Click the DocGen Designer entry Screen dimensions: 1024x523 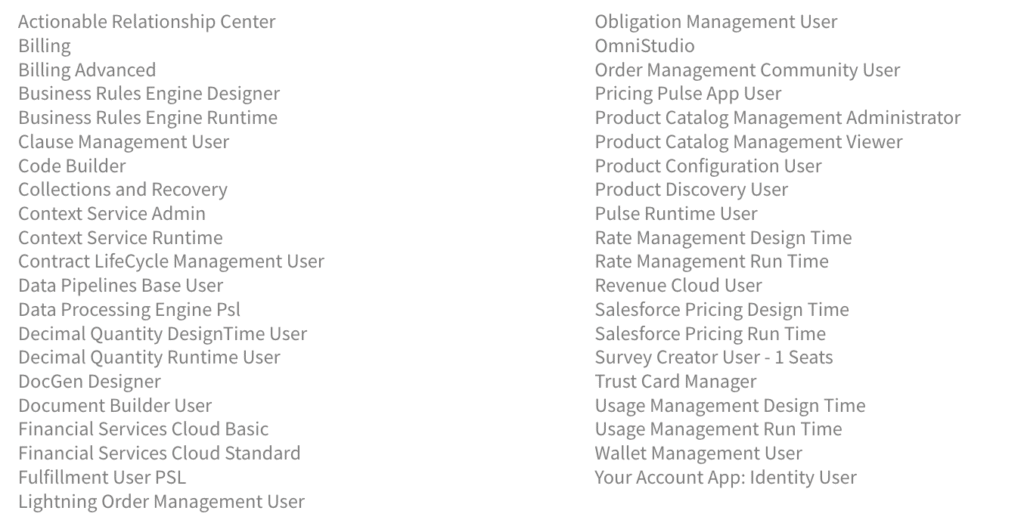[x=89, y=382]
